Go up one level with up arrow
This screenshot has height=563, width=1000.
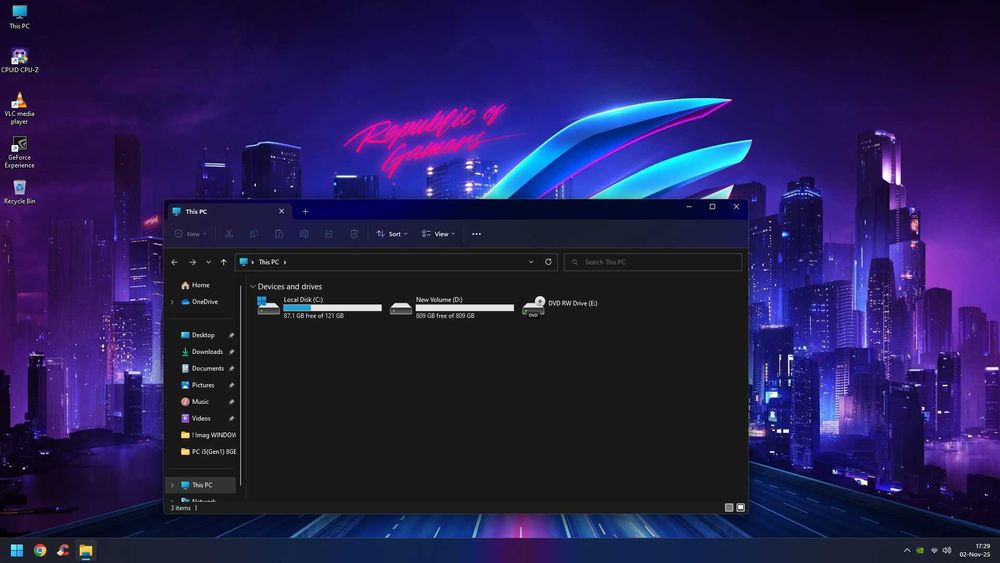click(223, 262)
